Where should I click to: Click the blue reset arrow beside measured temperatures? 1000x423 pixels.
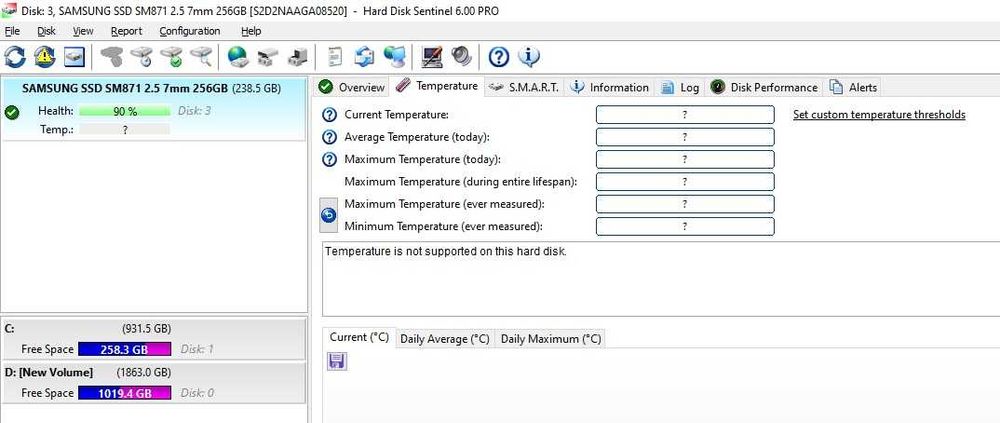click(329, 215)
